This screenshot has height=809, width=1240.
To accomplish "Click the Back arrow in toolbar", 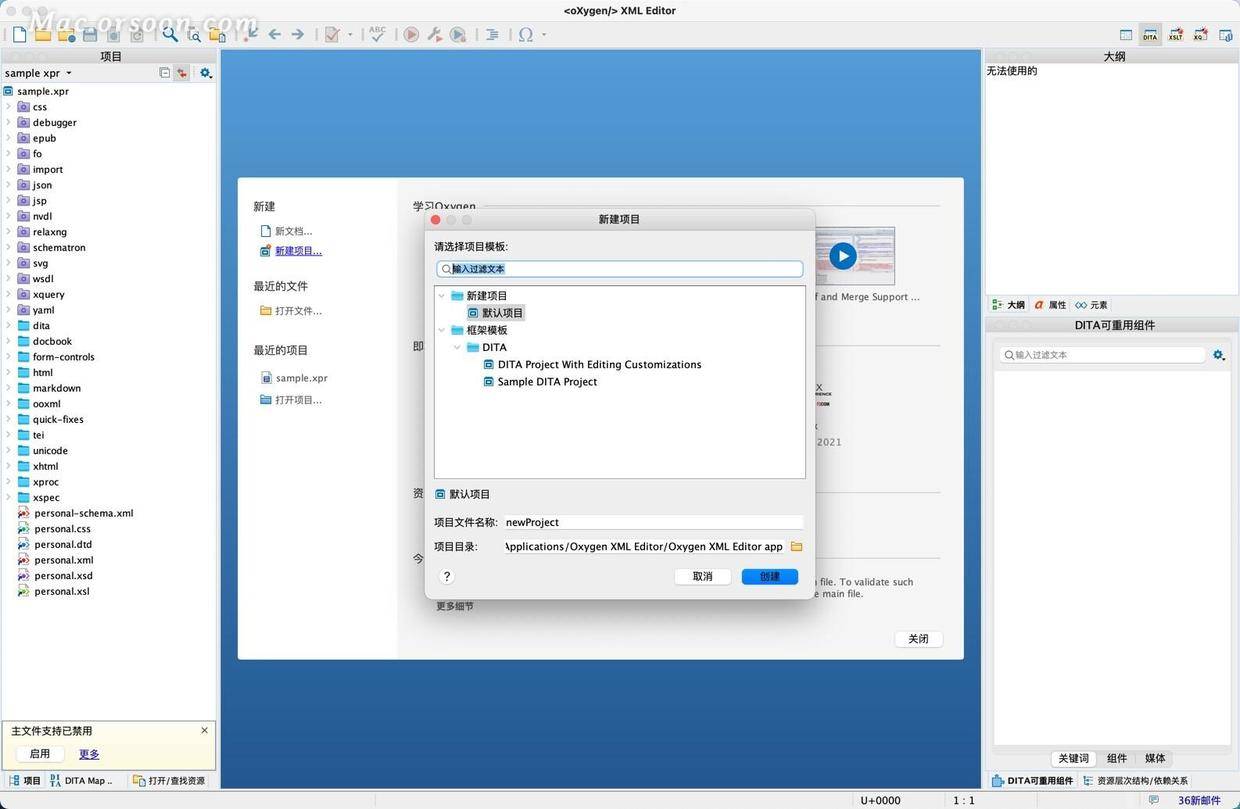I will [274, 34].
